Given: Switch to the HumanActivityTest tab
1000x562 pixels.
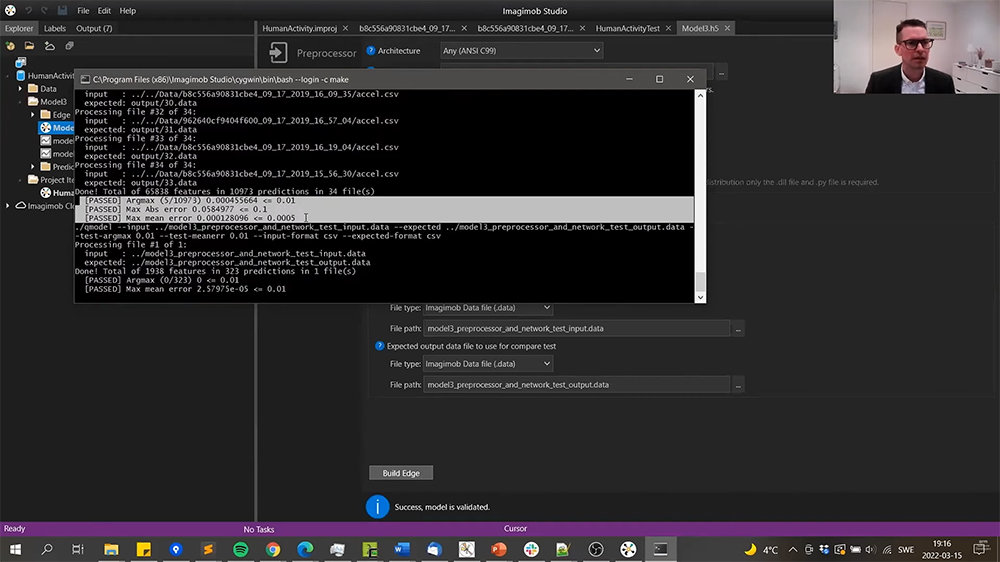Looking at the screenshot, I should 628,28.
